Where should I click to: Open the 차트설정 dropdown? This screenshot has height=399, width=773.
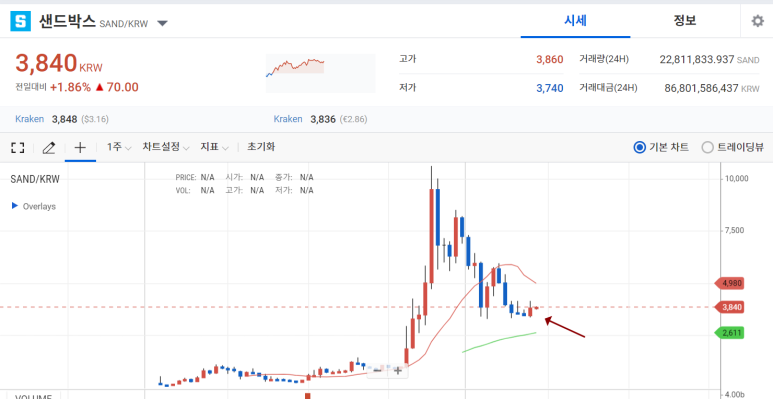coord(166,147)
